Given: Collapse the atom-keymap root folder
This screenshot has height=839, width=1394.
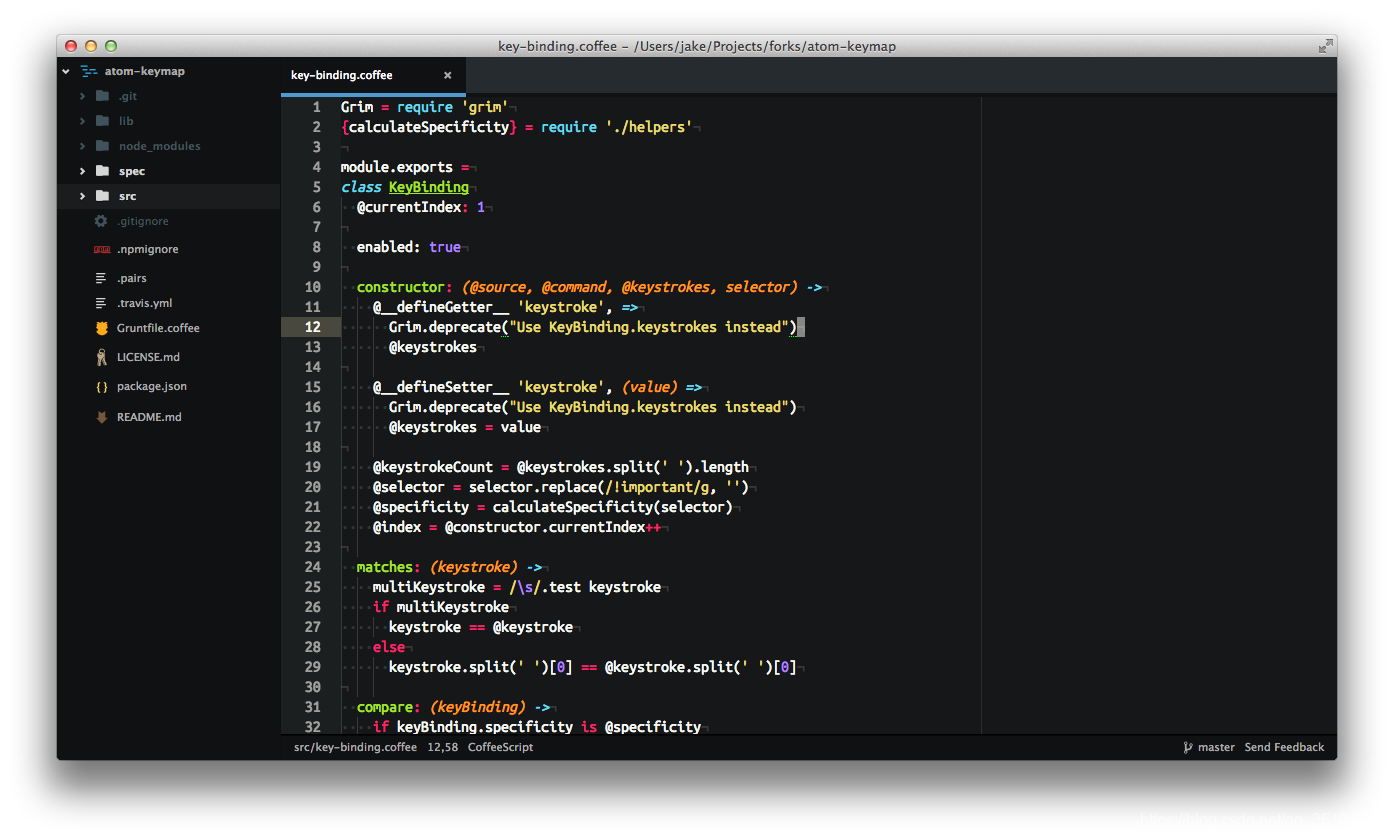Looking at the screenshot, I should click(66, 71).
